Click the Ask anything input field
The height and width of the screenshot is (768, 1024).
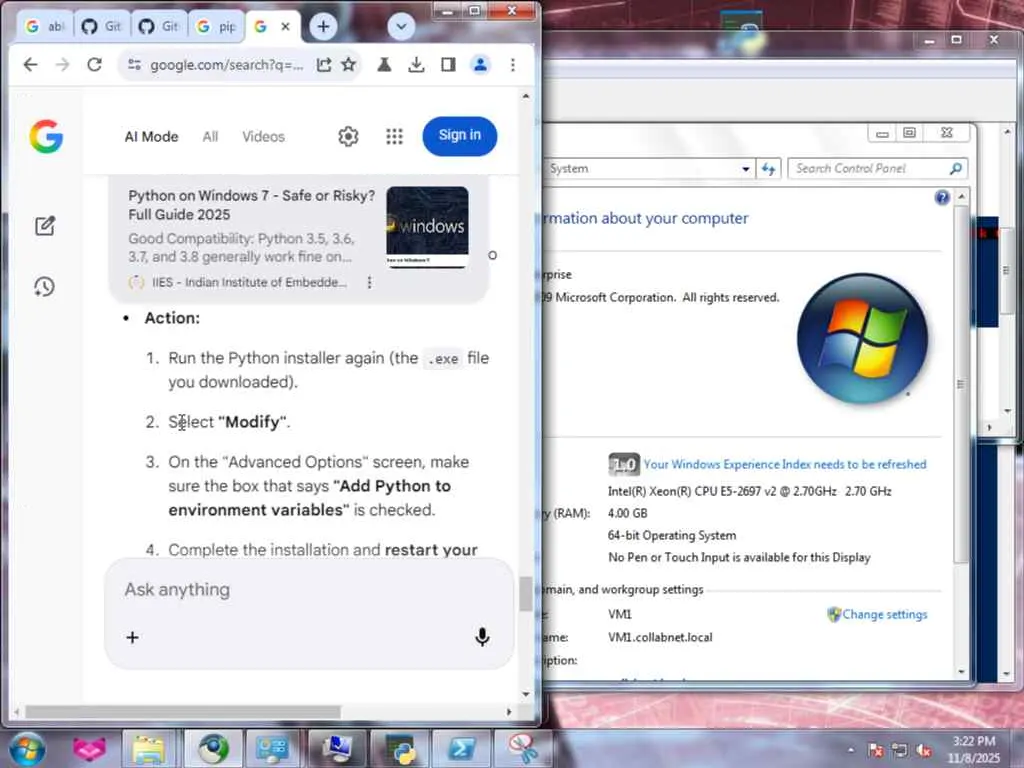coord(308,590)
